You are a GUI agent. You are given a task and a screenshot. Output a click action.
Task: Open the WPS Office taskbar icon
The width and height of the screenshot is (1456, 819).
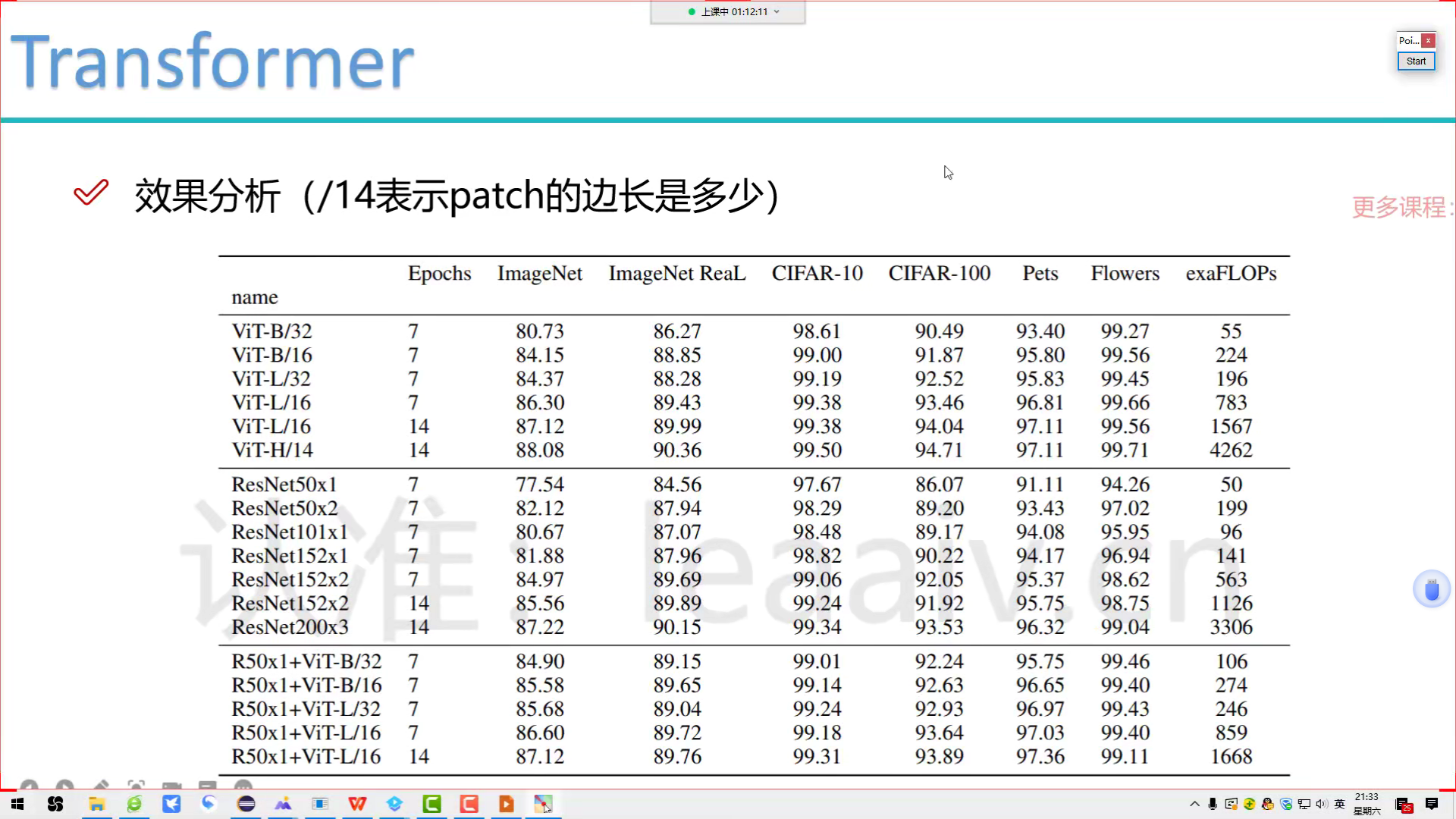[357, 804]
